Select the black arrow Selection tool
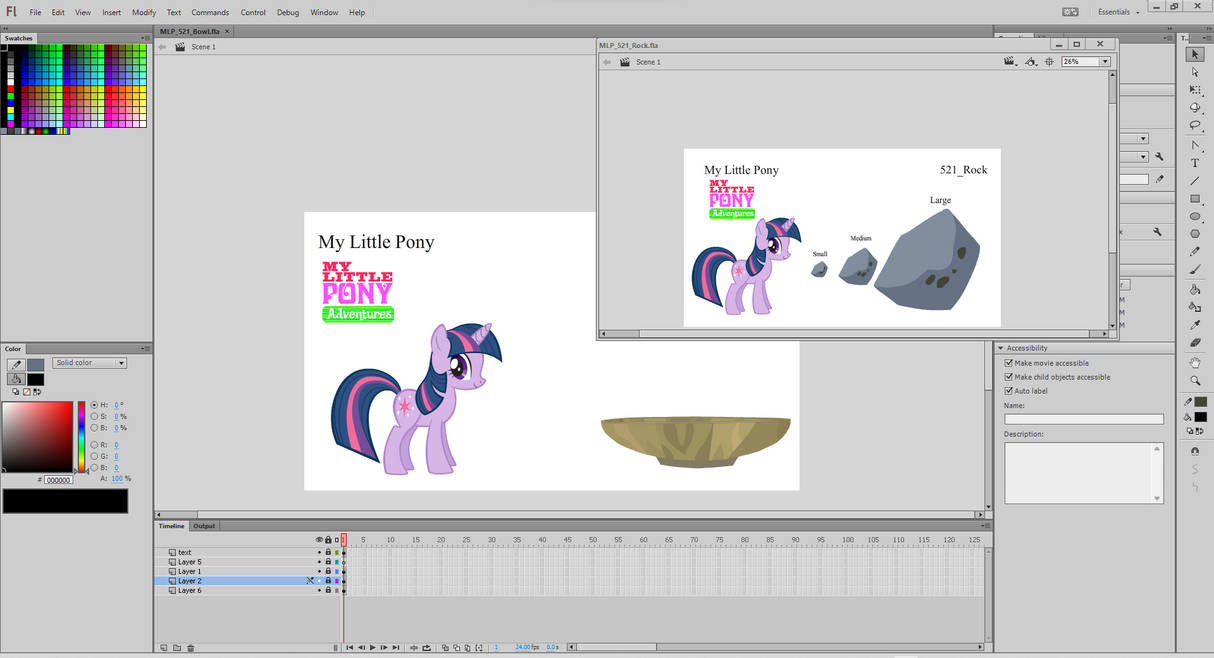Screen dimensions: 1214x658 [x=1195, y=54]
